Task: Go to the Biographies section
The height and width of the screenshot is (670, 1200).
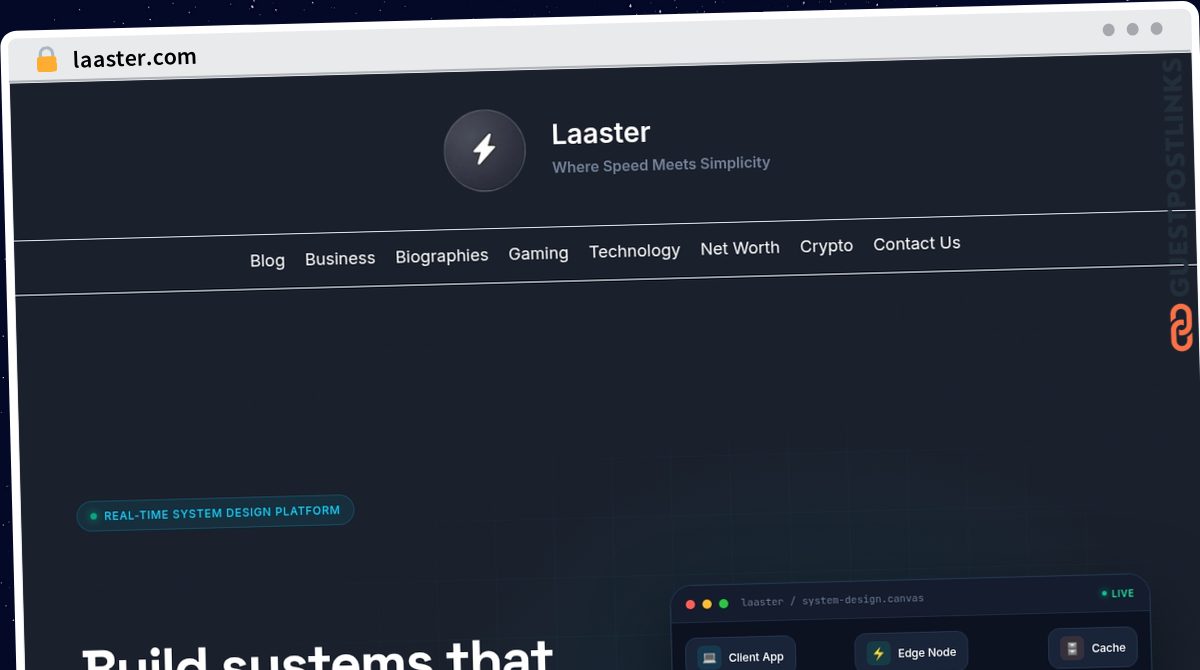Action: click(442, 256)
